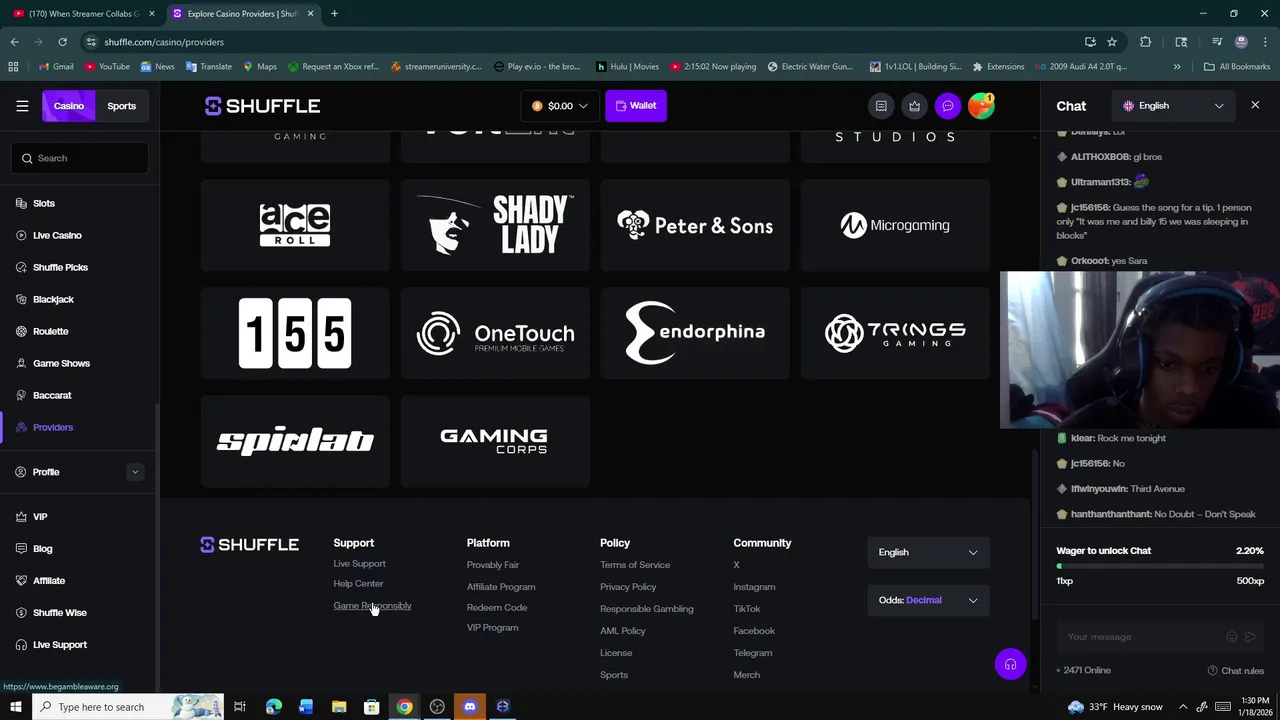Click the footer Live Support link
Viewport: 1280px width, 720px height.
point(359,564)
